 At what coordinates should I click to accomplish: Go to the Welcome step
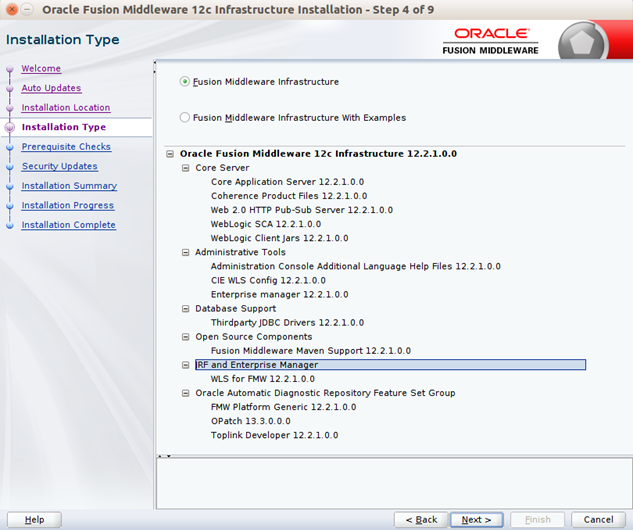(x=41, y=69)
